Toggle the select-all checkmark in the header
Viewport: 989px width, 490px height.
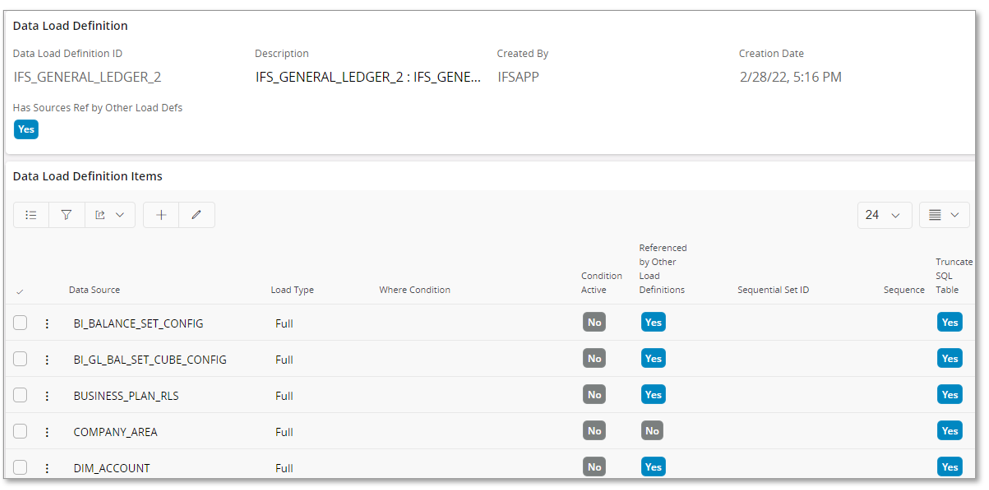(20, 291)
